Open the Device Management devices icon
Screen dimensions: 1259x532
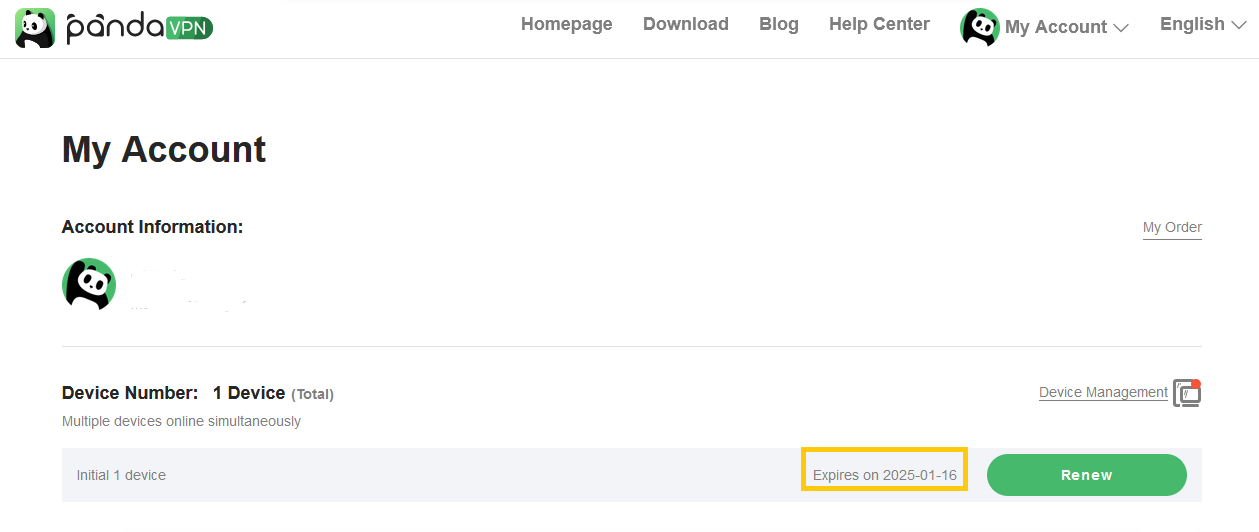tap(1186, 394)
